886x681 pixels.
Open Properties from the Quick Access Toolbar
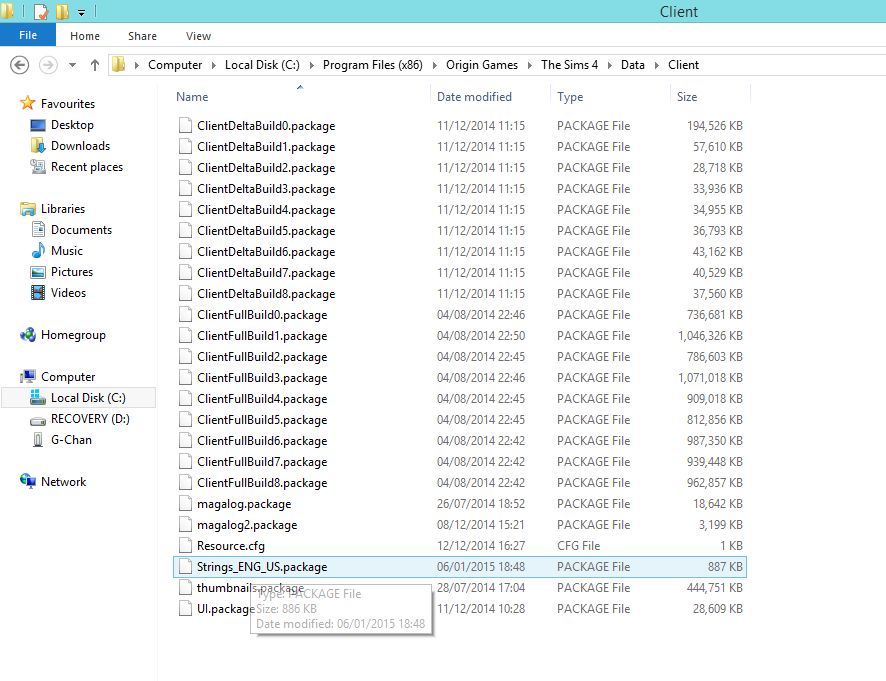[40, 12]
